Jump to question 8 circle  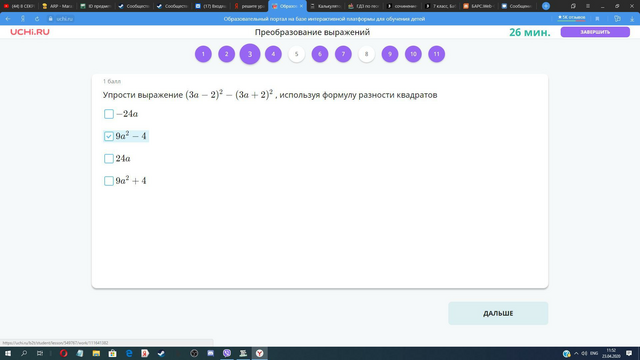point(367,54)
